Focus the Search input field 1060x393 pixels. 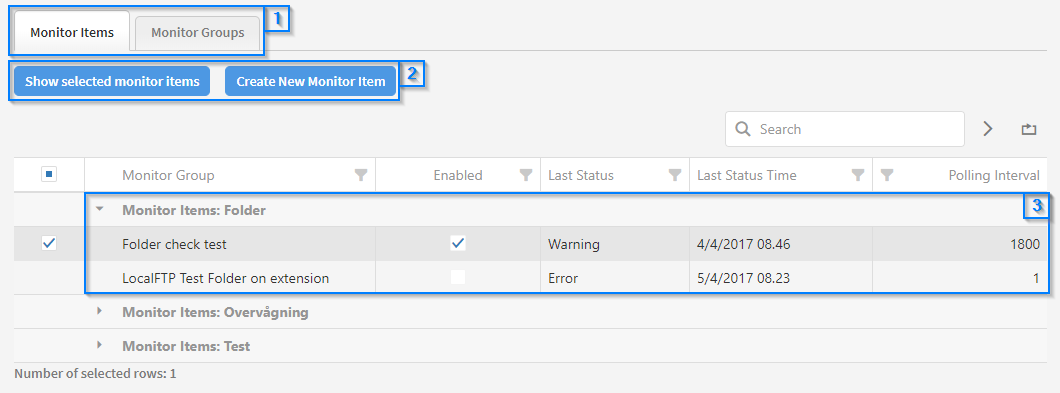click(x=845, y=129)
